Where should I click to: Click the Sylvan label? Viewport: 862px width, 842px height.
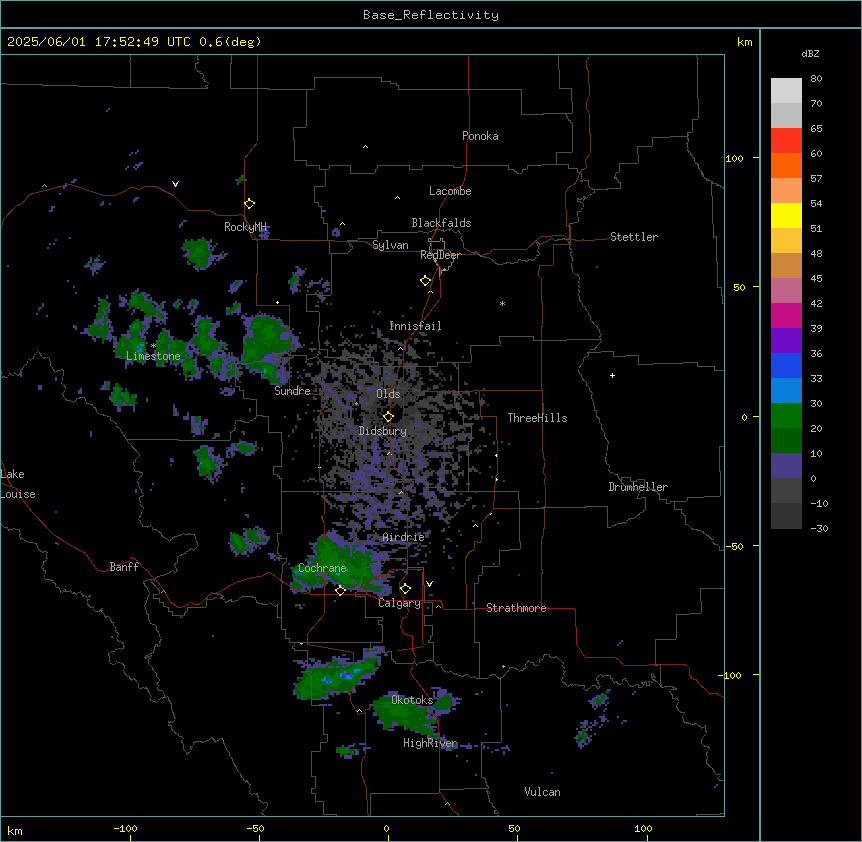(x=390, y=245)
